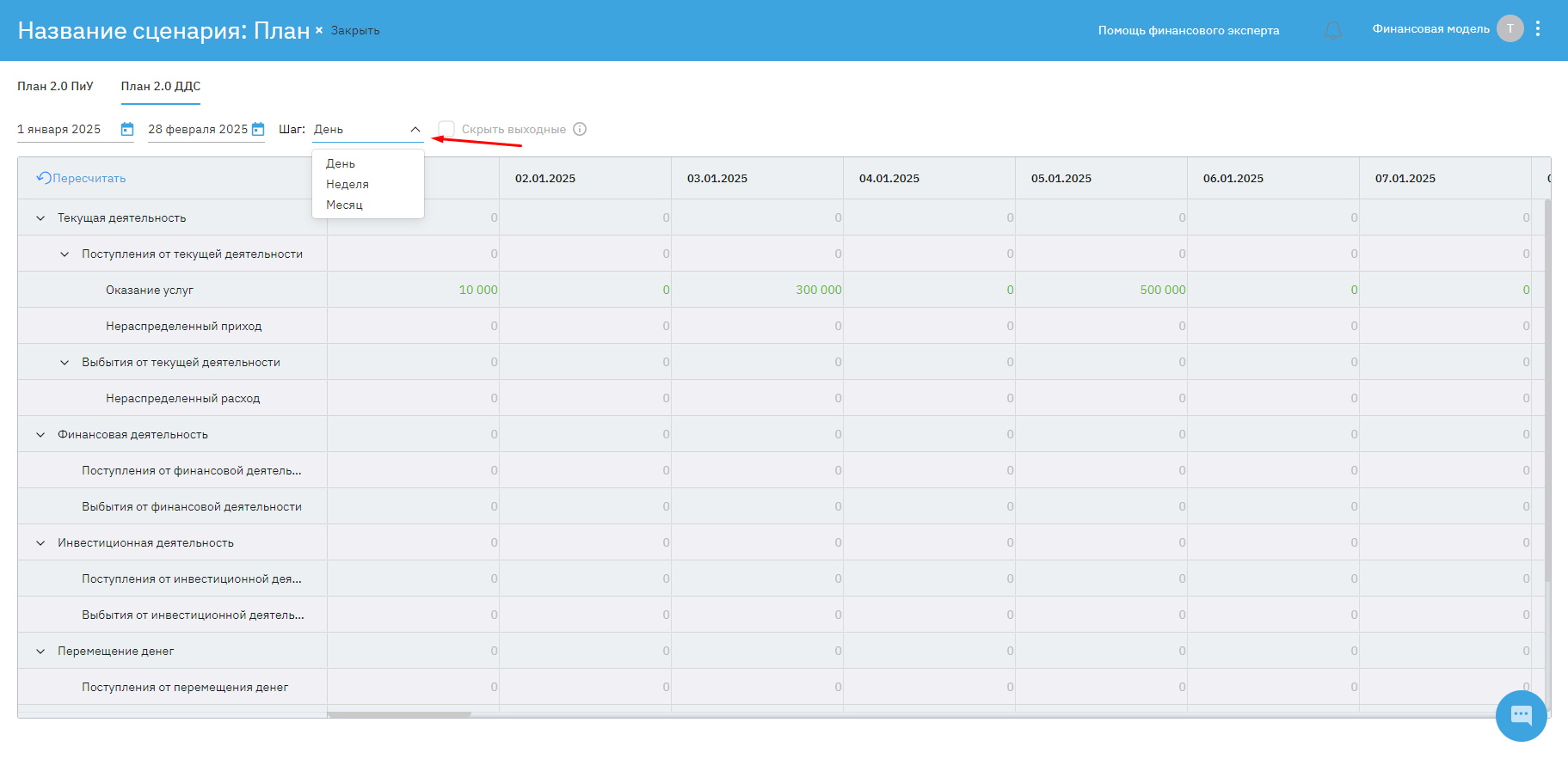This screenshot has height=759, width=1568.
Task: Open Помощь финансового эксперта link
Action: pos(1188,30)
